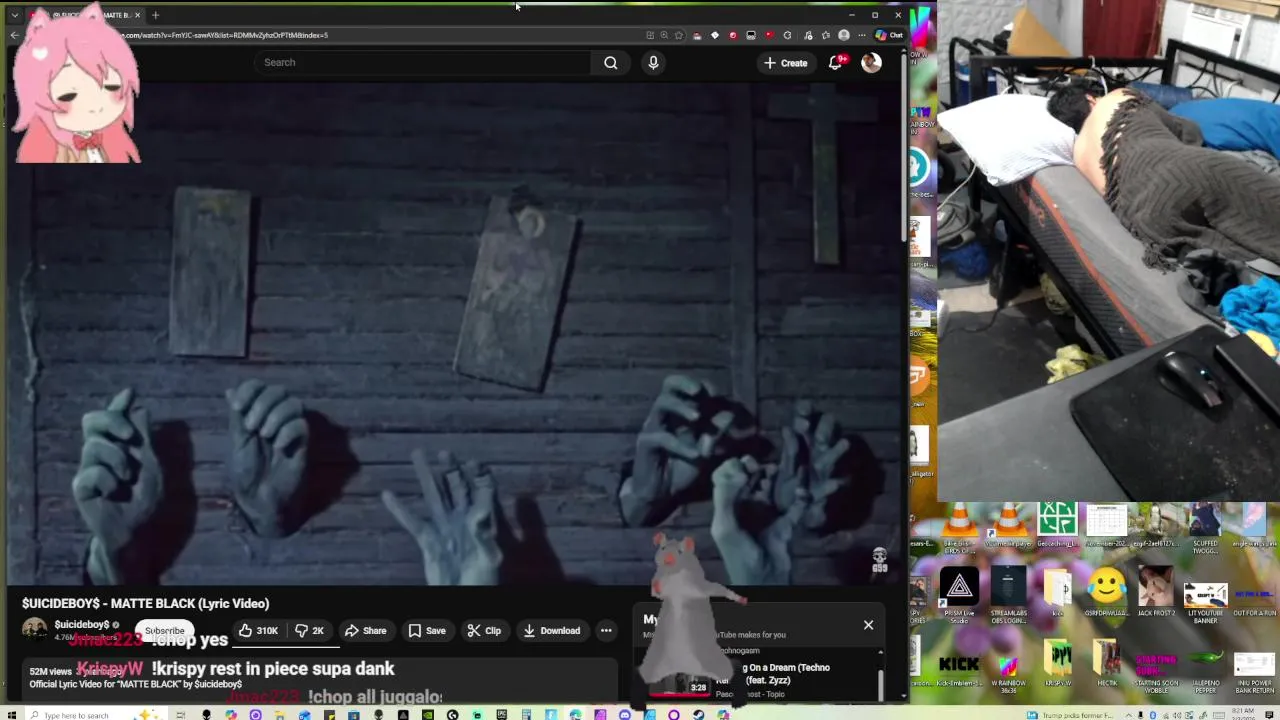Image resolution: width=1280 pixels, height=720 pixels.
Task: Download the MATTE BLACK video
Action: click(551, 631)
